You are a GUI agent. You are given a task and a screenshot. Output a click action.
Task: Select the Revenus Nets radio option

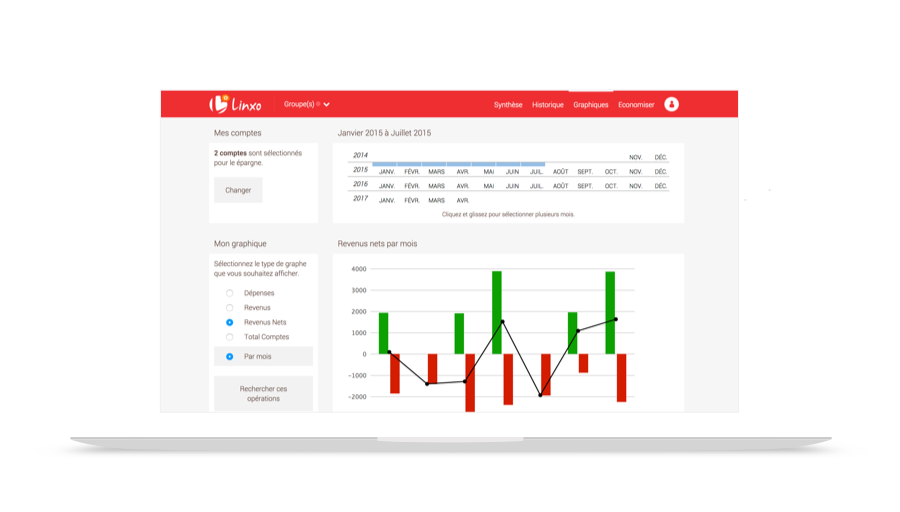(230, 323)
